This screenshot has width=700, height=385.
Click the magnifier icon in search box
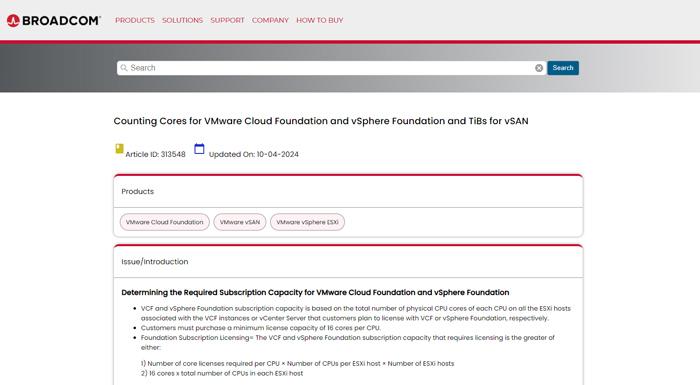click(x=124, y=68)
